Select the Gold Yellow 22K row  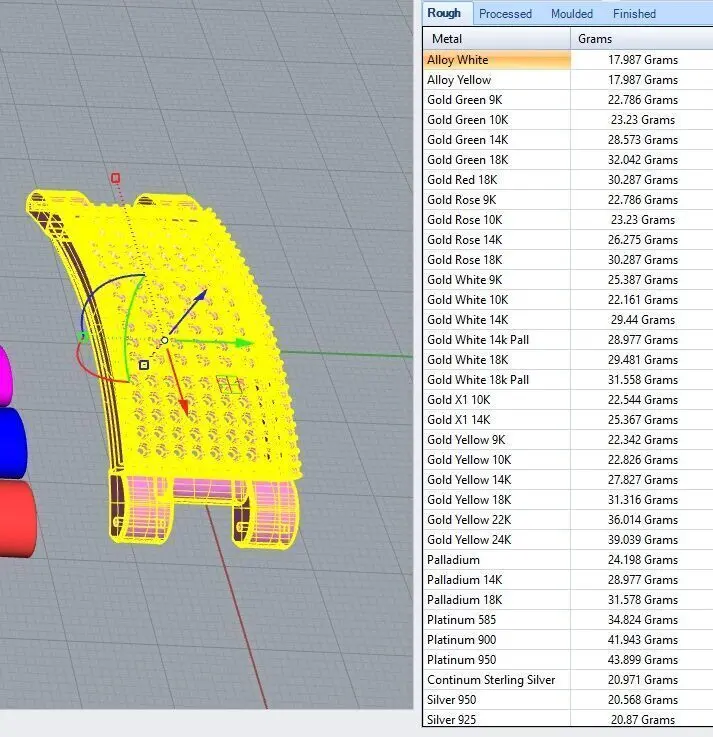568,519
